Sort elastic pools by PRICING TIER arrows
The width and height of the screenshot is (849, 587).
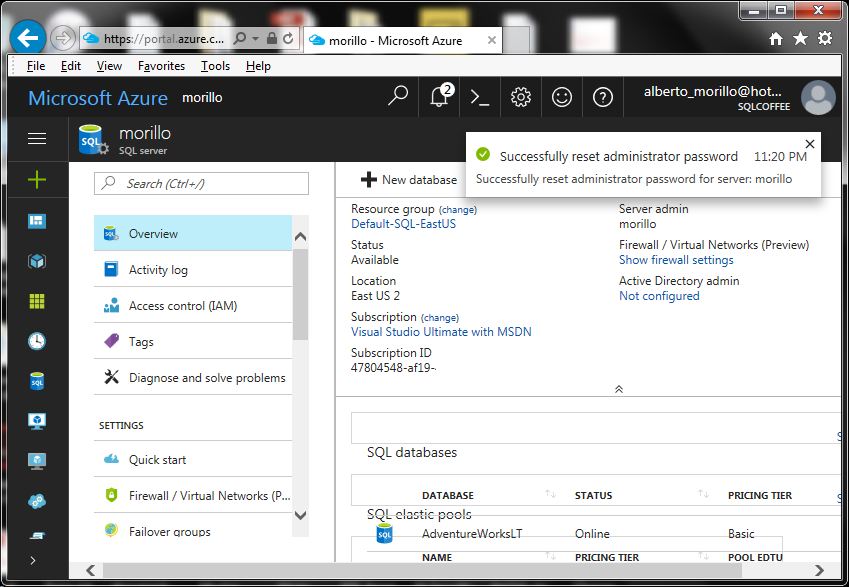coord(703,556)
